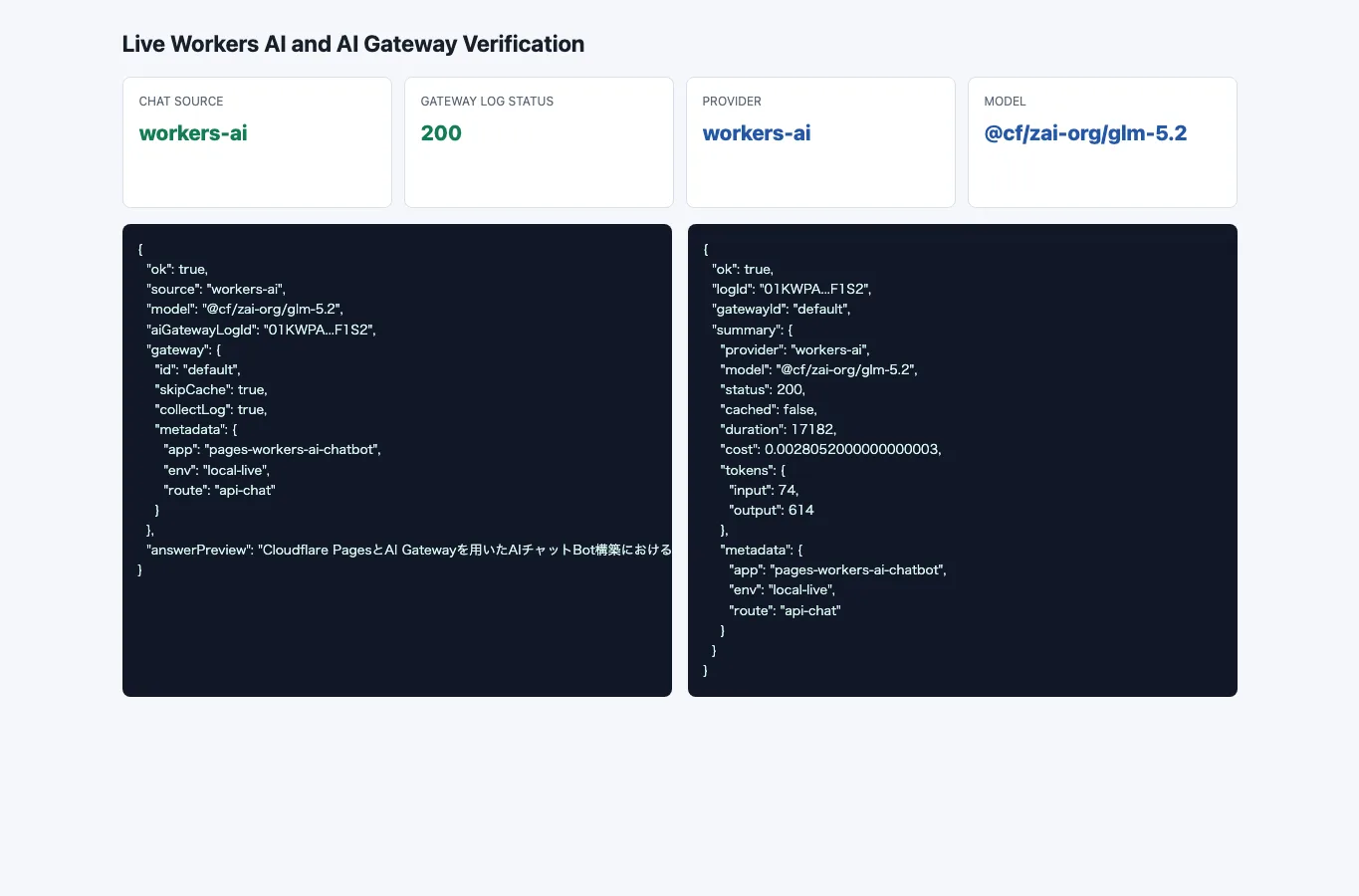Click the "duration": 17182 line

(x=779, y=429)
